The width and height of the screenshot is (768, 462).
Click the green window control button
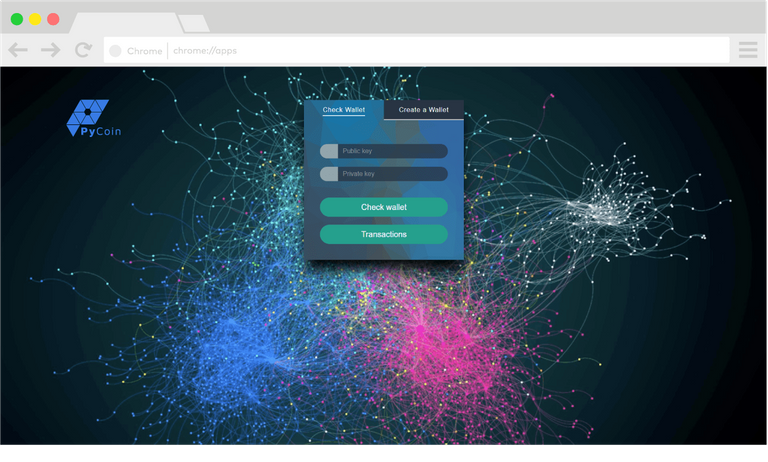[17, 19]
